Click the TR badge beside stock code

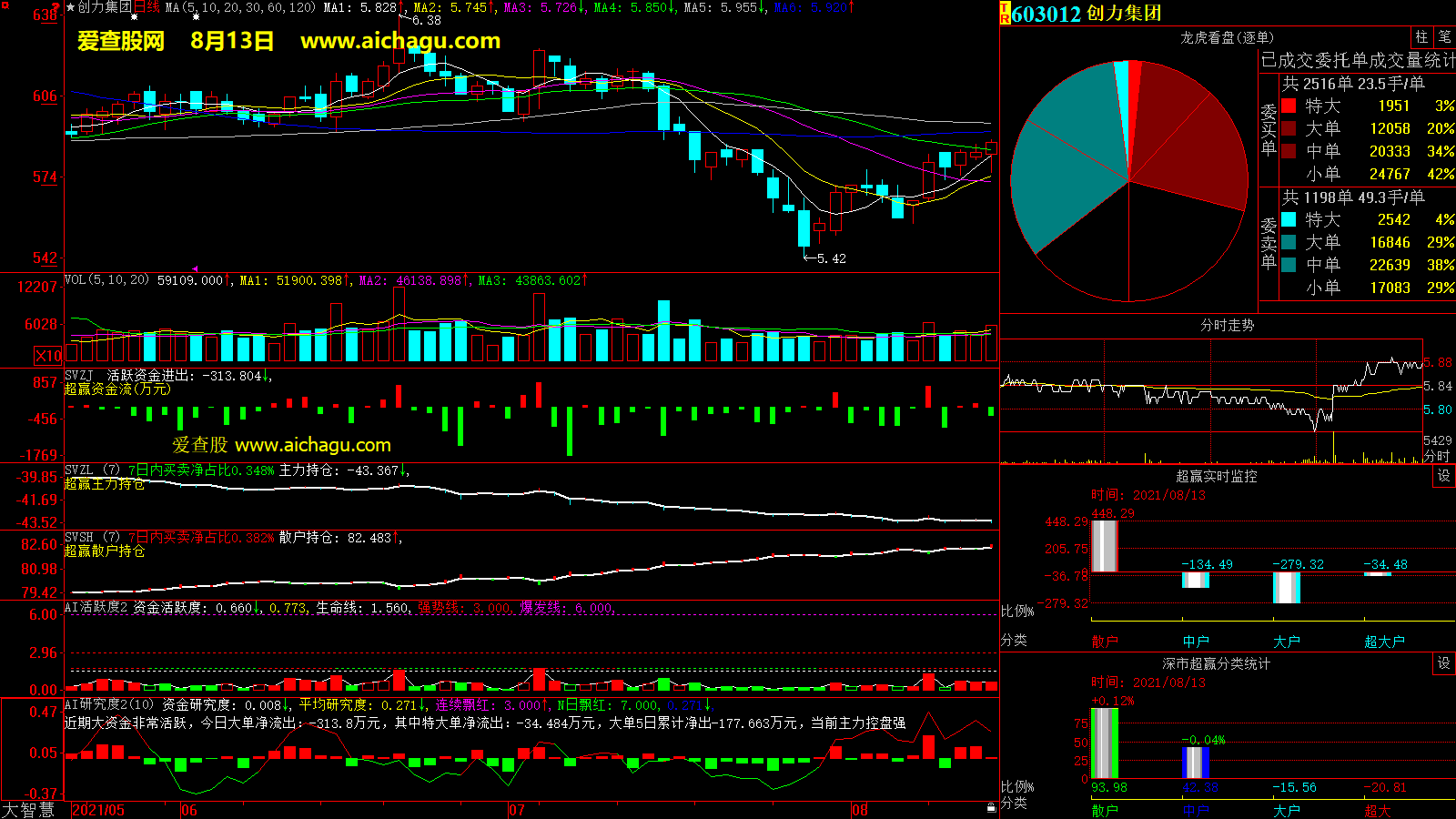[x=1005, y=14]
